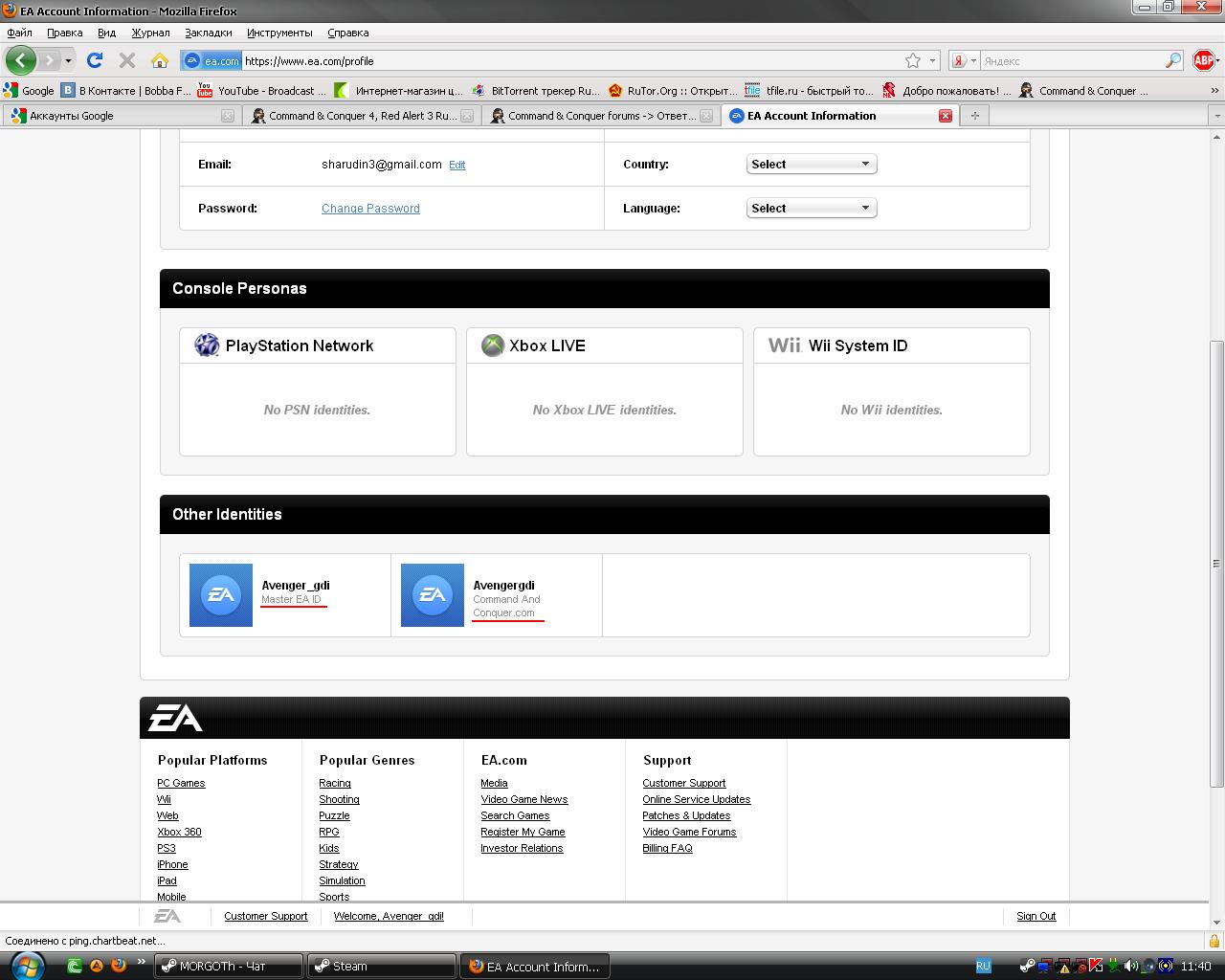Open the Справка menu
1225x980 pixels.
(x=347, y=33)
